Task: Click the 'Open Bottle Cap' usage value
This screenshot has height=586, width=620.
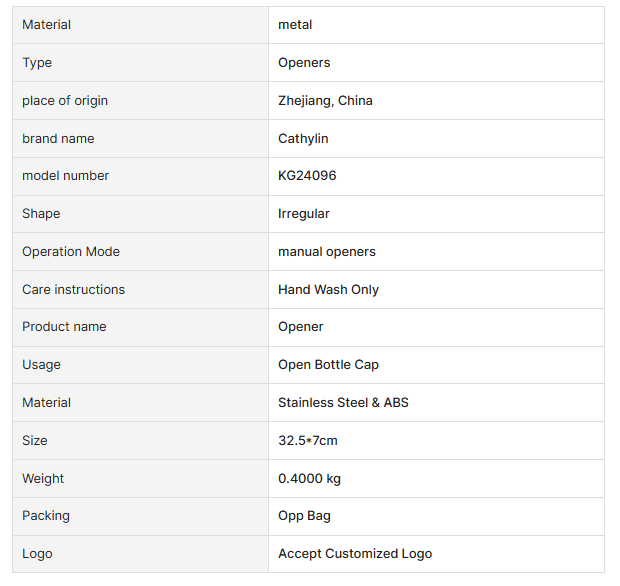Action: (328, 365)
